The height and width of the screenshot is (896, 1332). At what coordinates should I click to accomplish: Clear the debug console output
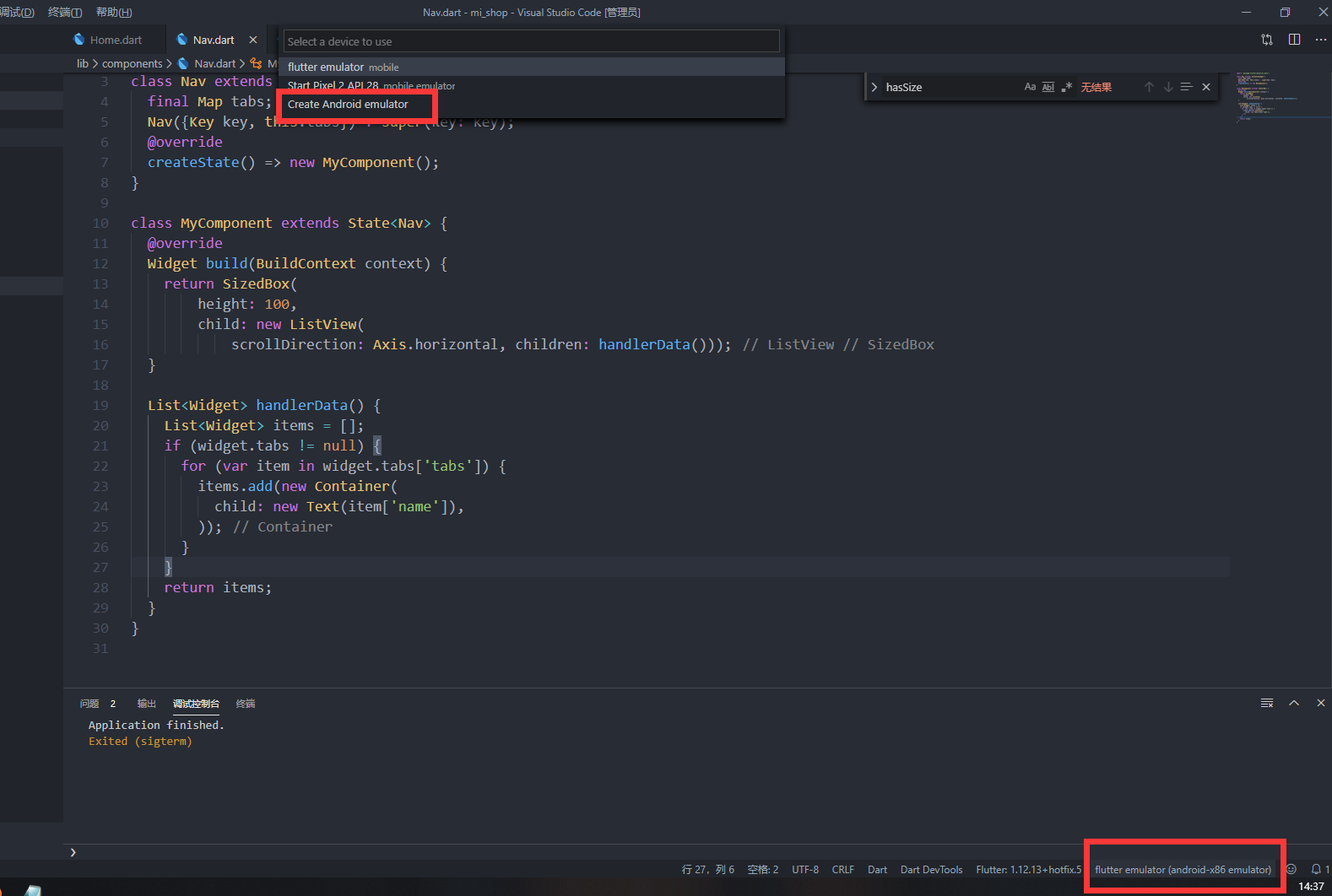(1267, 703)
